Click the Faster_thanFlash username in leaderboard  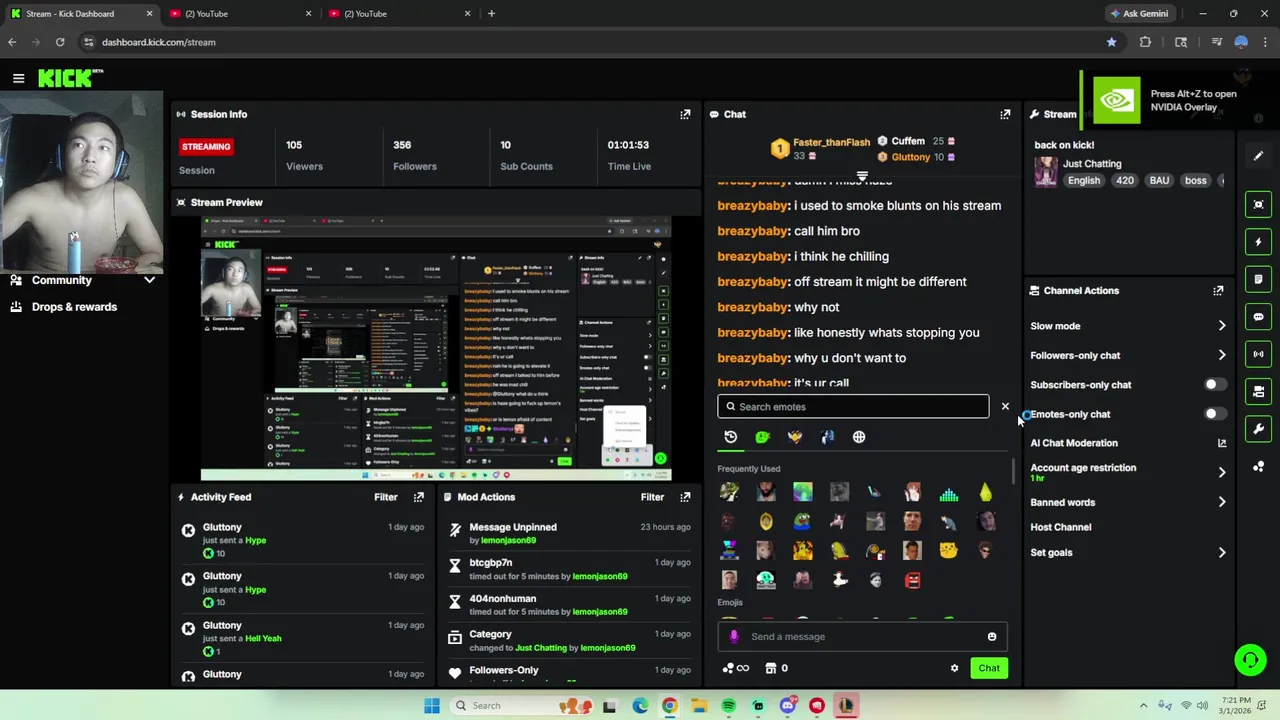[831, 143]
